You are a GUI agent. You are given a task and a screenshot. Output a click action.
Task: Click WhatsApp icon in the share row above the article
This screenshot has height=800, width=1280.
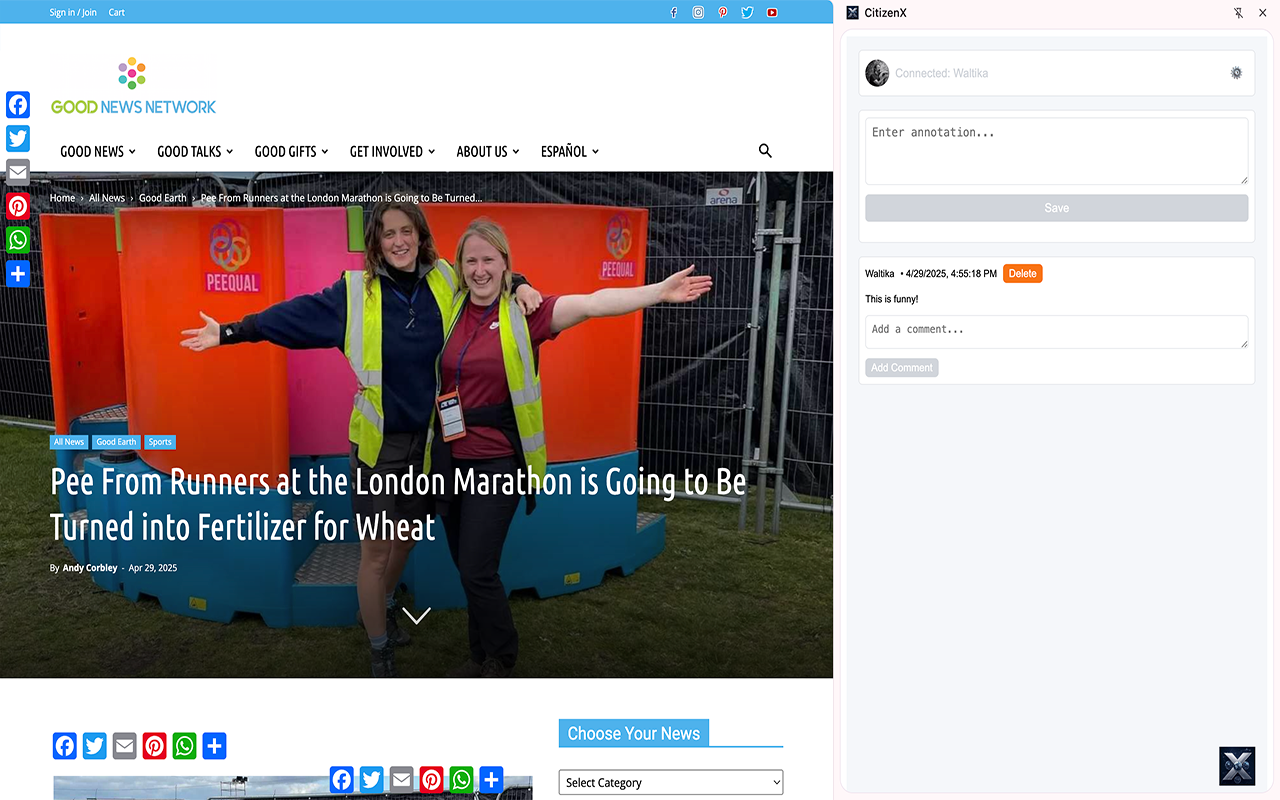coord(185,746)
